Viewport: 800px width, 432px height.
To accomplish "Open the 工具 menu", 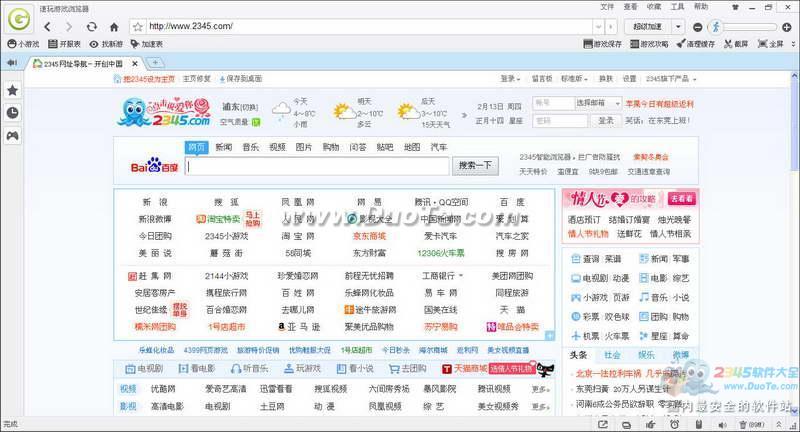I will (x=677, y=6).
